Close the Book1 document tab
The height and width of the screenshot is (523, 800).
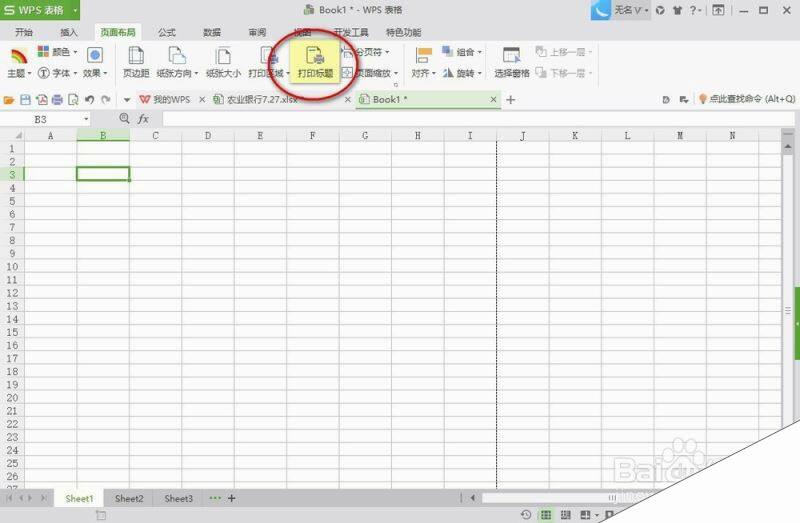click(x=493, y=99)
